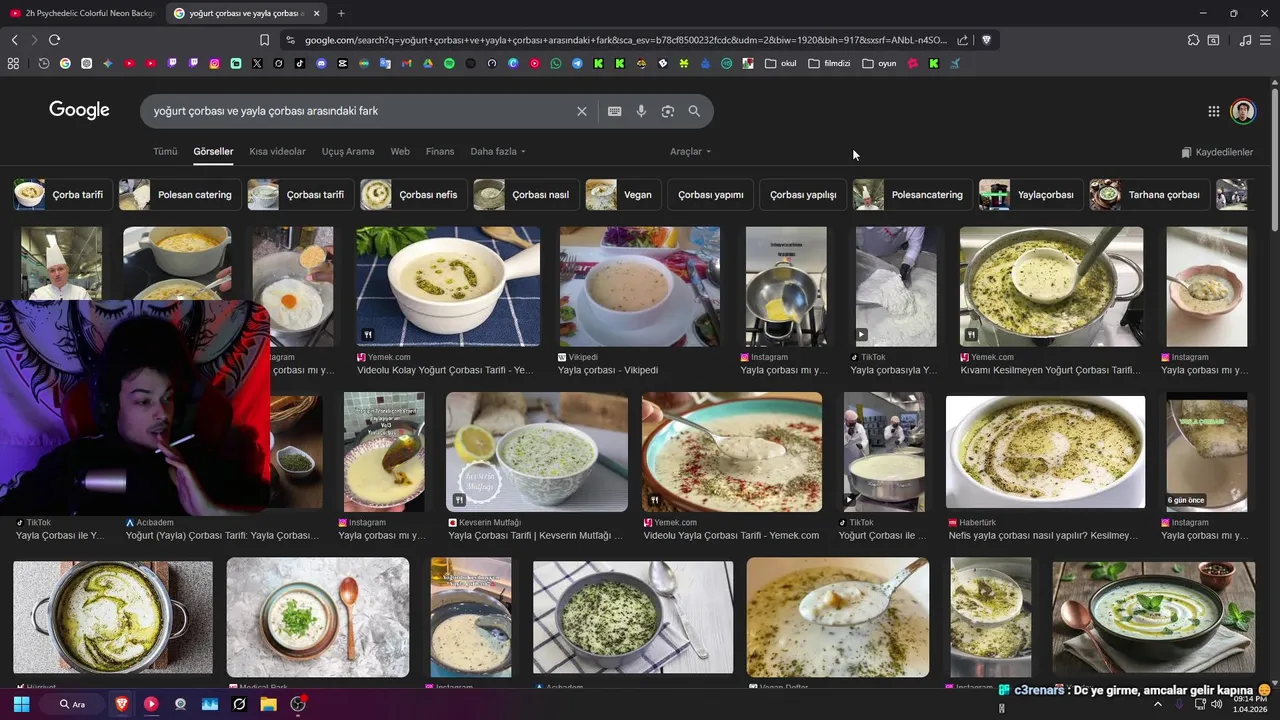Open the oyun bookmarks folder
The height and width of the screenshot is (720, 1280).
[880, 63]
